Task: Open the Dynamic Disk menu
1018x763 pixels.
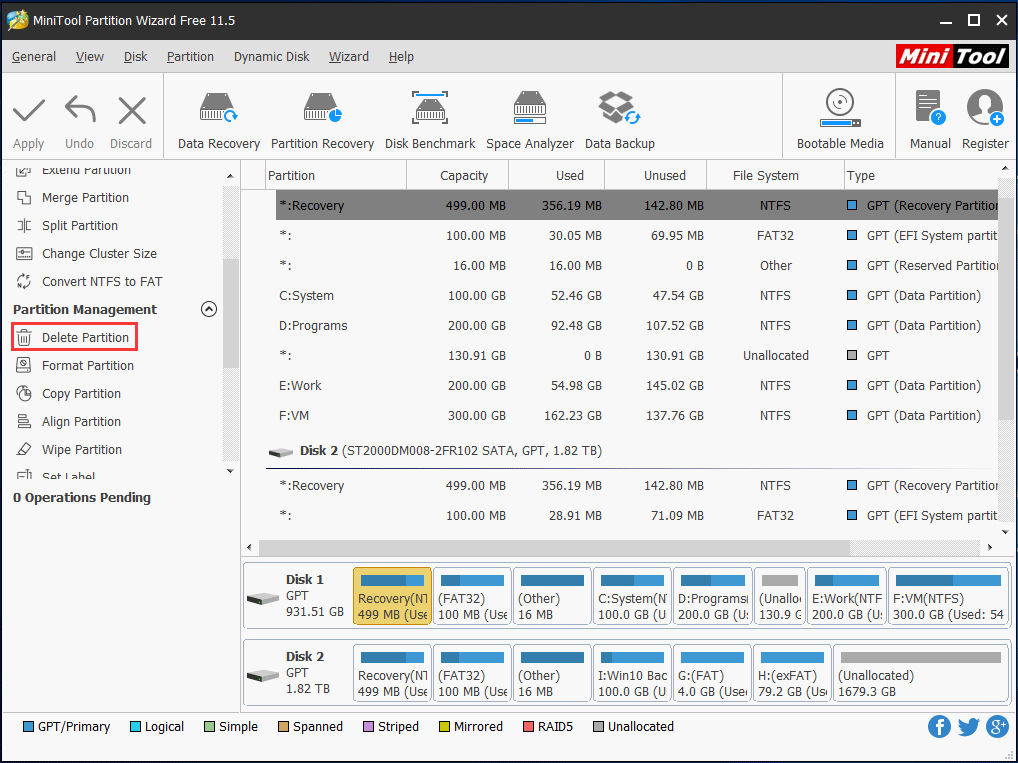Action: point(271,56)
